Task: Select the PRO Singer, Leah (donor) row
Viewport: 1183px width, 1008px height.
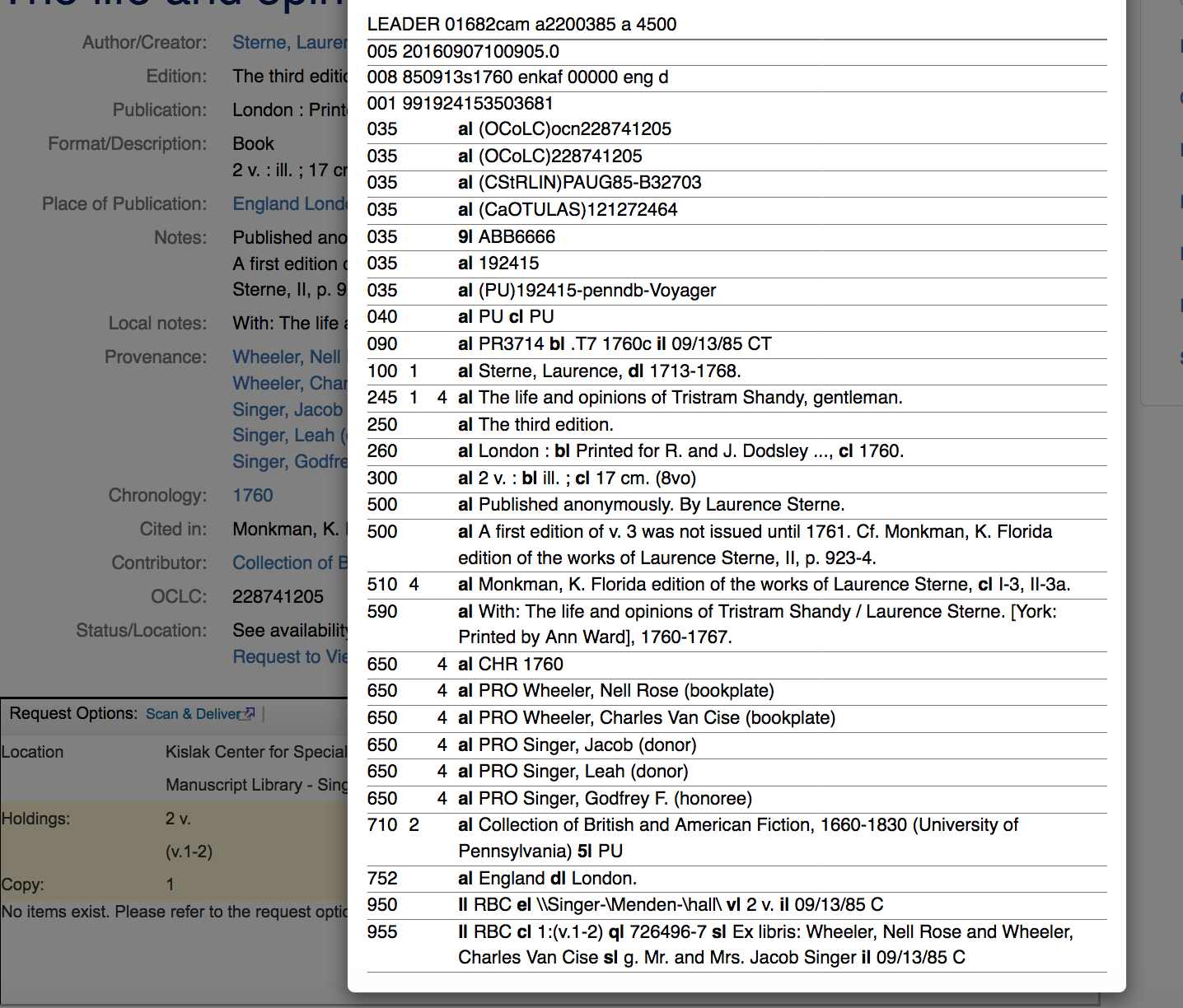Action: click(736, 772)
